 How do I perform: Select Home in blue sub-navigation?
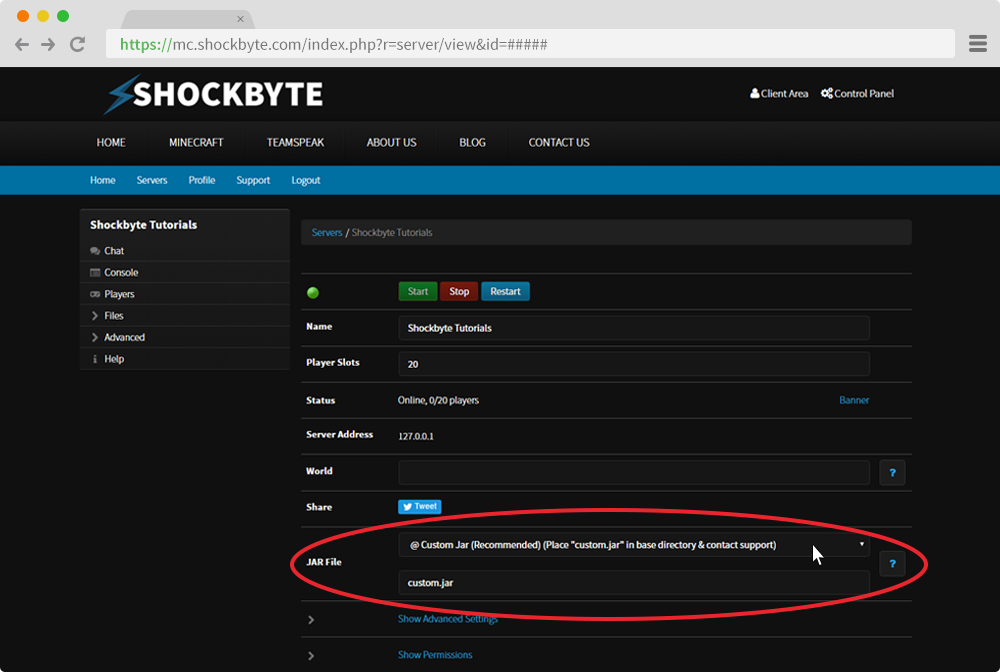pos(103,180)
